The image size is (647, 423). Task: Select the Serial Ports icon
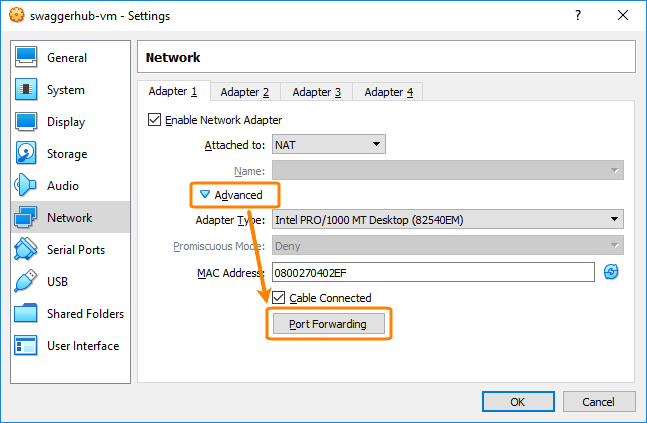[27, 250]
